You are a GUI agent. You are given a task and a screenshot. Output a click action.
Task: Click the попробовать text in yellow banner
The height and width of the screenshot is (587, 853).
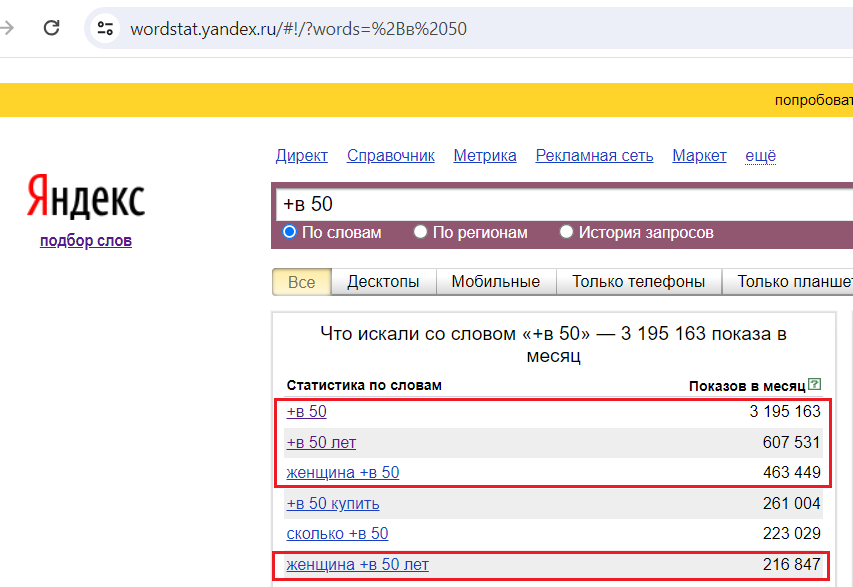pos(814,100)
